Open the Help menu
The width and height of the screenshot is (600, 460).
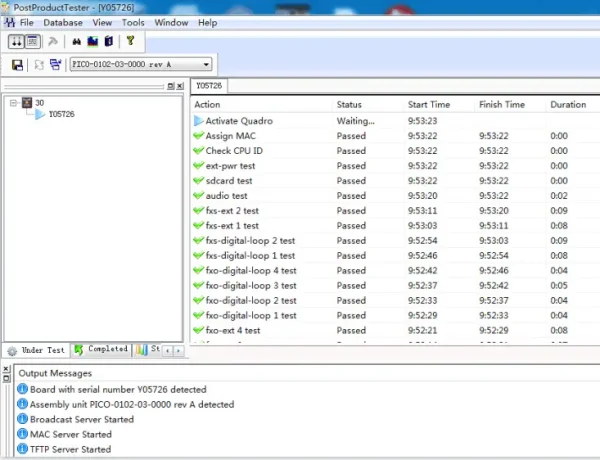(207, 23)
